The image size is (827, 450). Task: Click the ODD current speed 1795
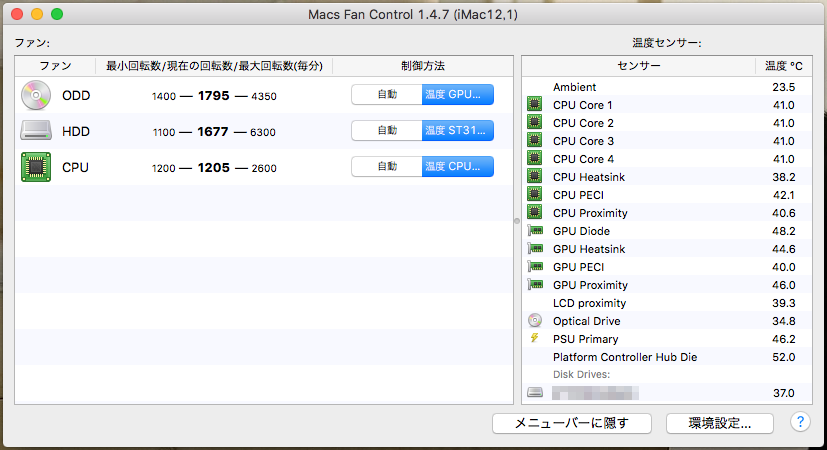(214, 96)
